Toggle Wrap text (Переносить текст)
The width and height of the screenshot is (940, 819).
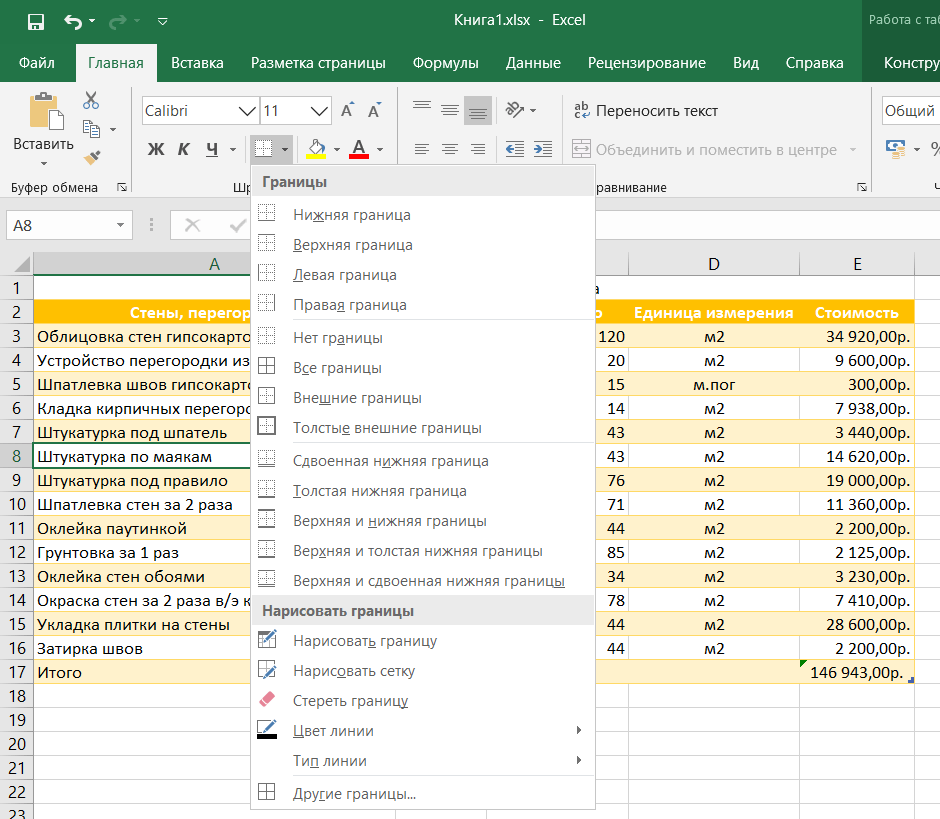tap(645, 111)
